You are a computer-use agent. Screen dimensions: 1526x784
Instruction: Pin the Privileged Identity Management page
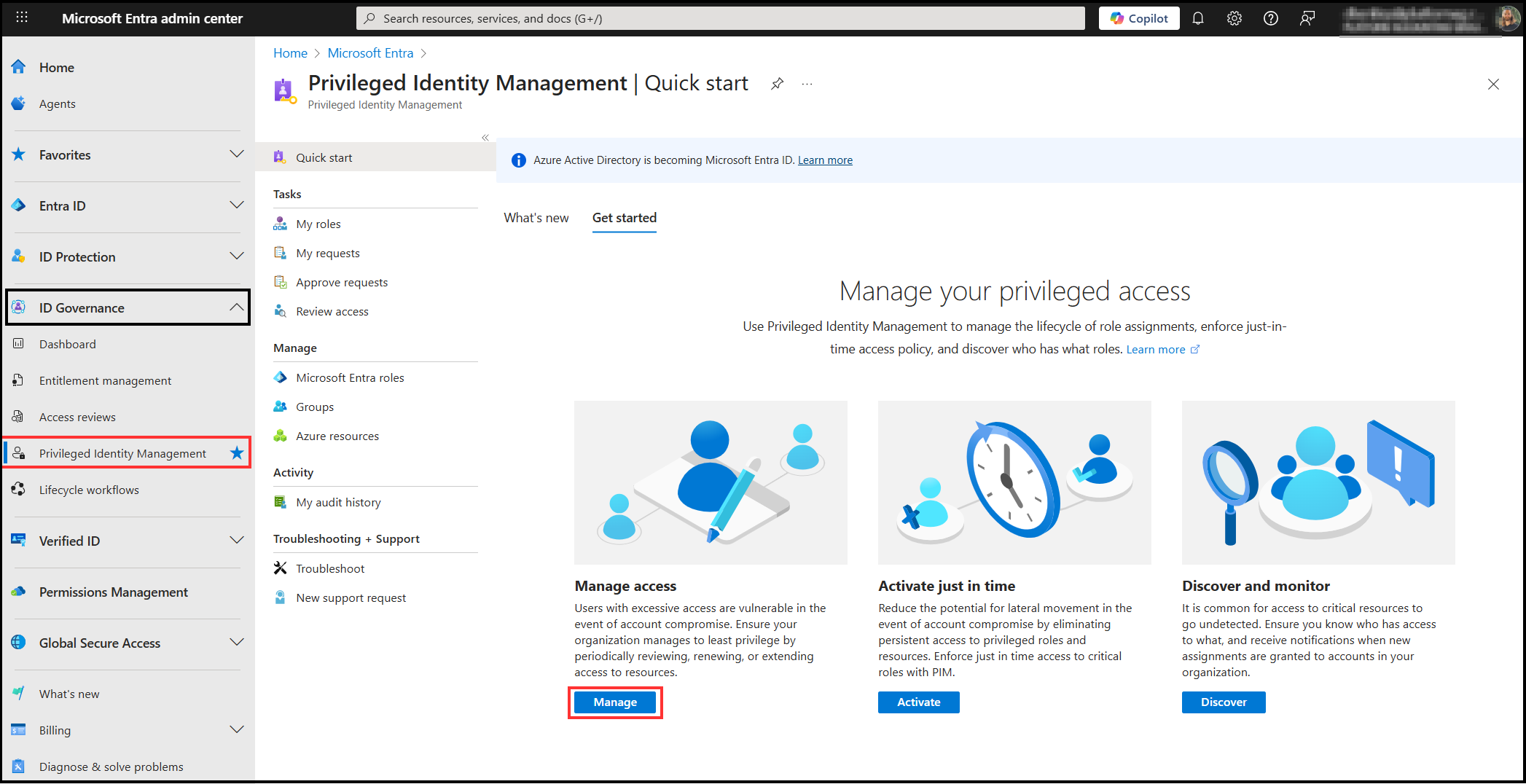(777, 84)
